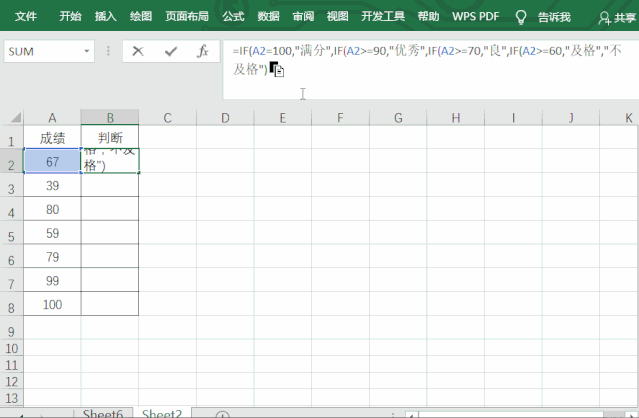Switch to the 公式 ribbon tab

[x=233, y=16]
